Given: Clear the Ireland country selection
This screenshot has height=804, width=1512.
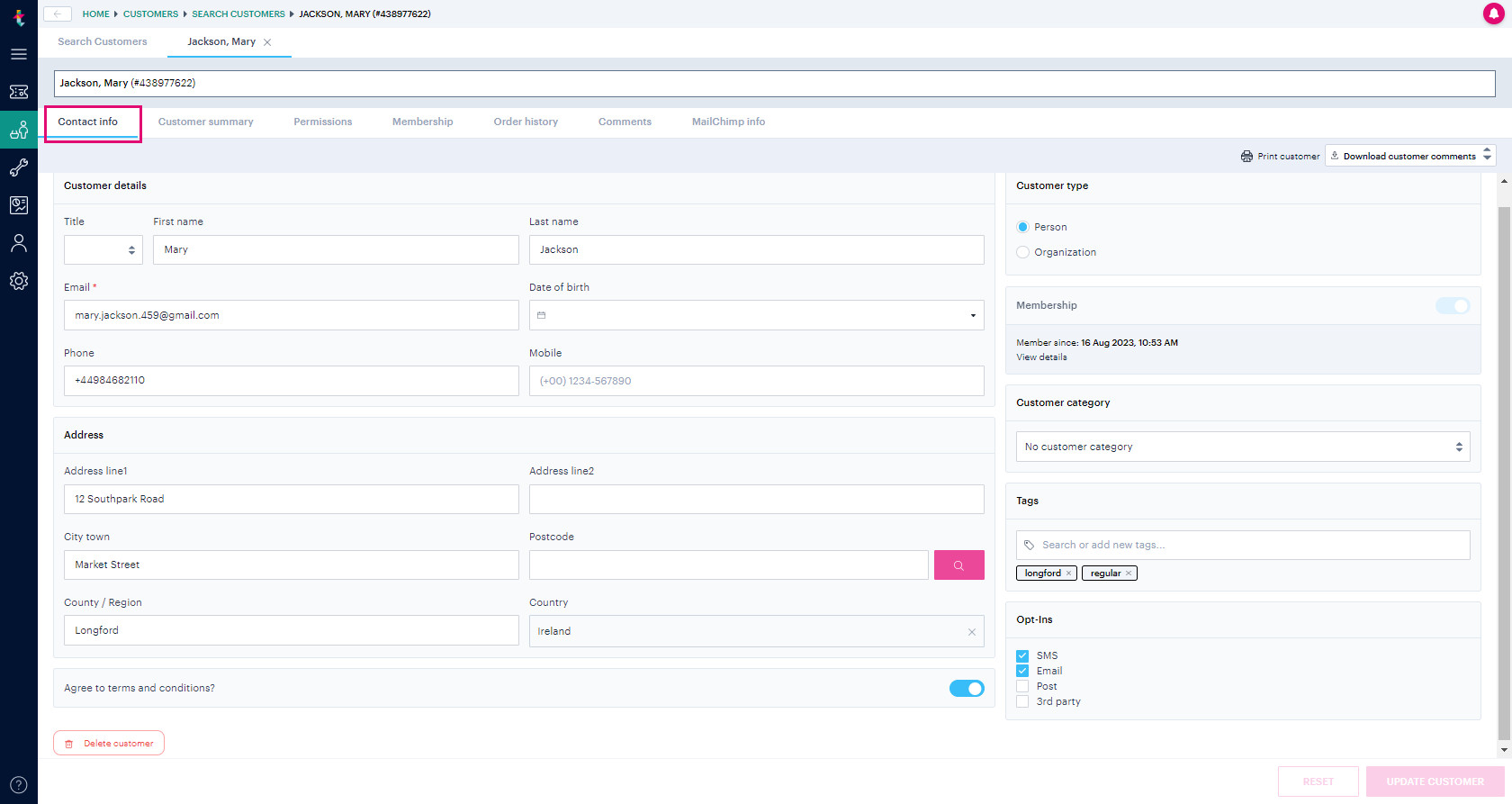Looking at the screenshot, I should [x=972, y=632].
